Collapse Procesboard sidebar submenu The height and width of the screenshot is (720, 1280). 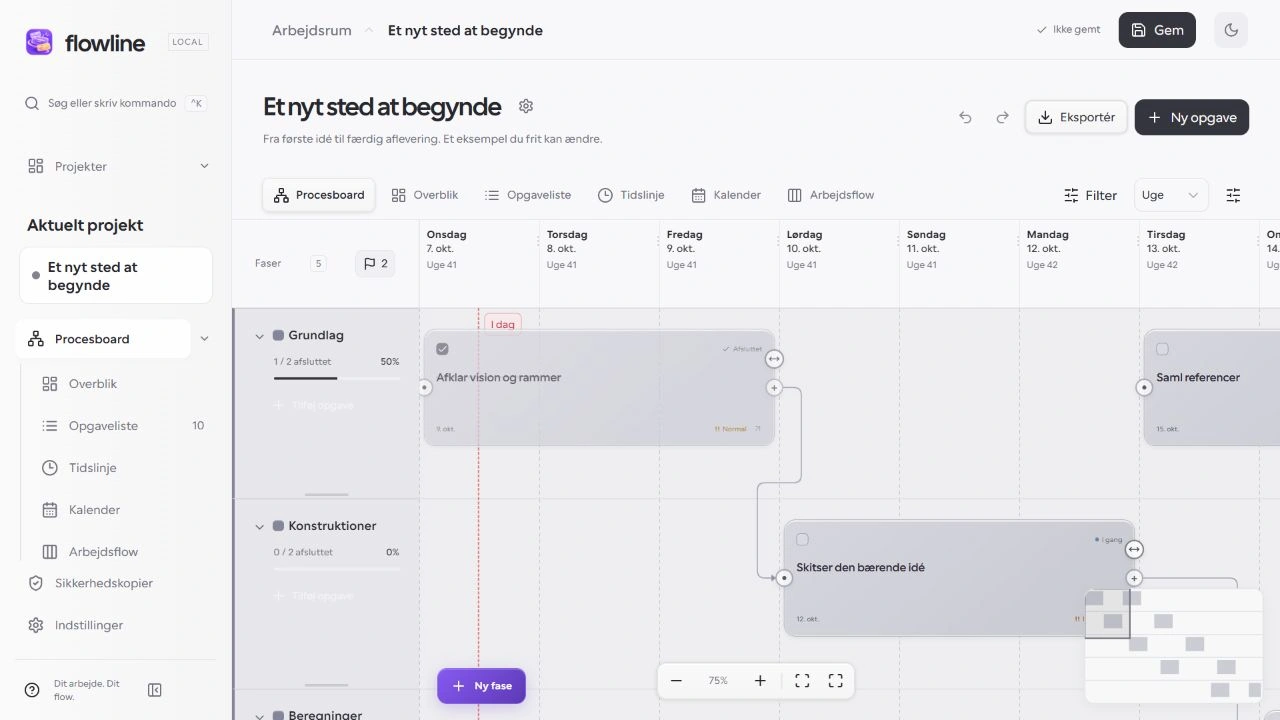click(204, 339)
